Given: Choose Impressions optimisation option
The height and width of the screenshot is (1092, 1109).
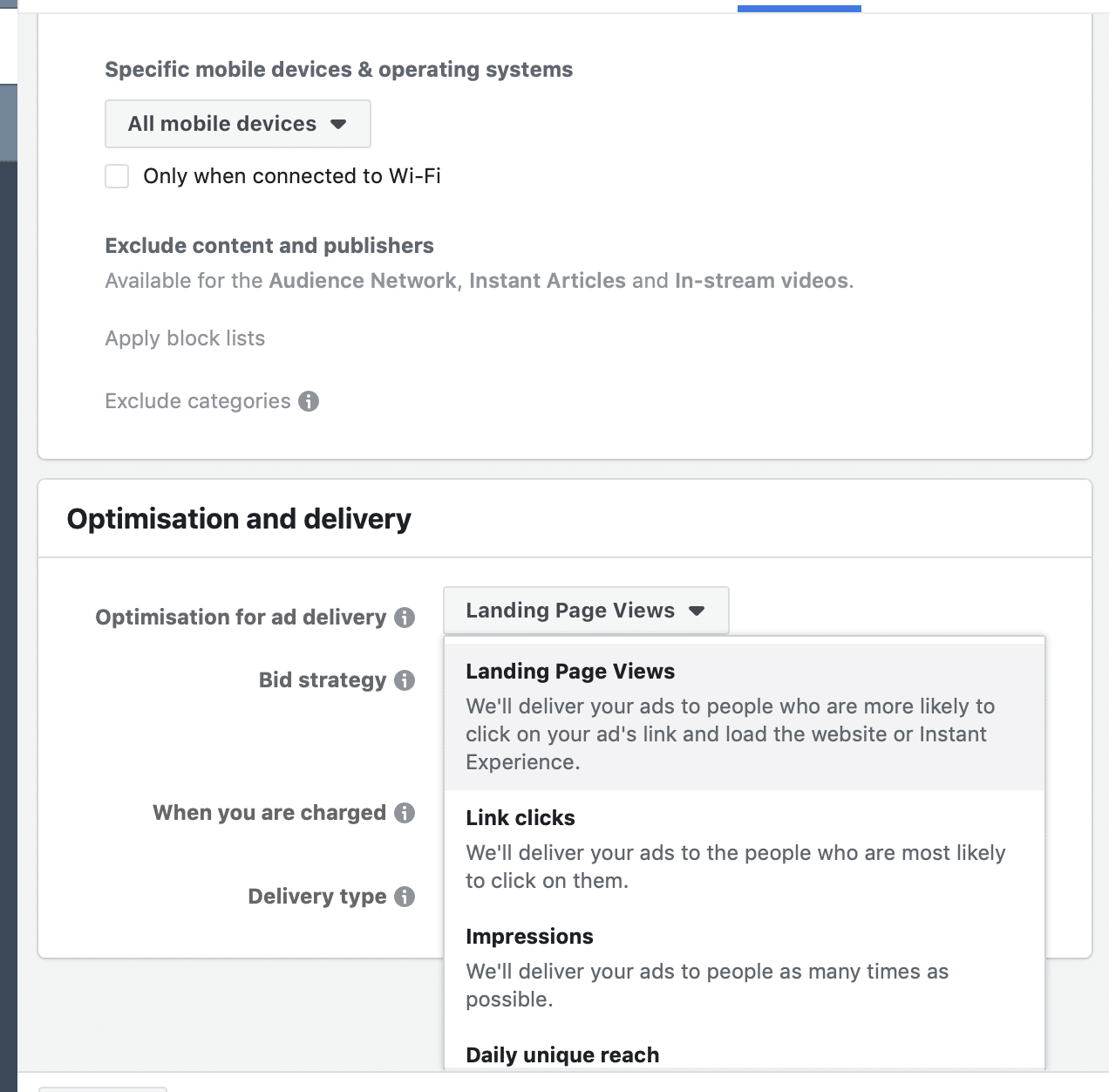Looking at the screenshot, I should pyautogui.click(x=745, y=967).
